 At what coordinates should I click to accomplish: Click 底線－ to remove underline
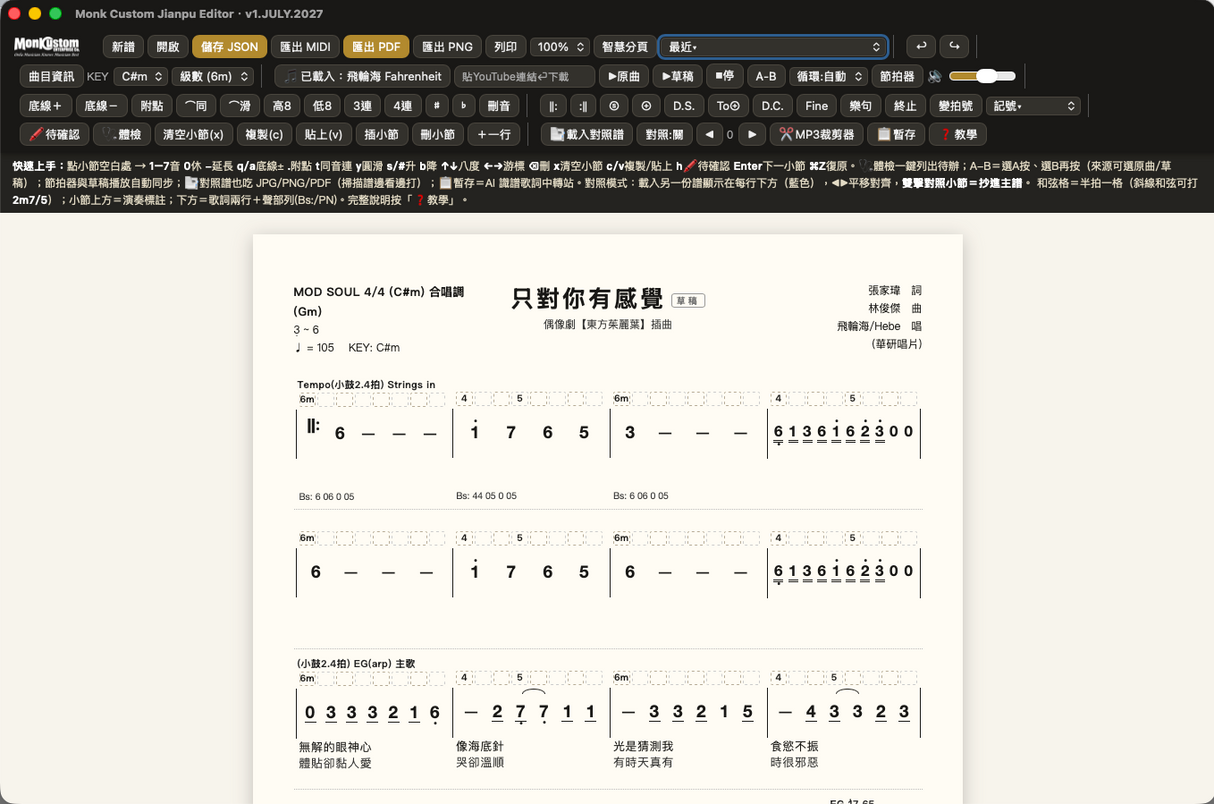point(101,105)
